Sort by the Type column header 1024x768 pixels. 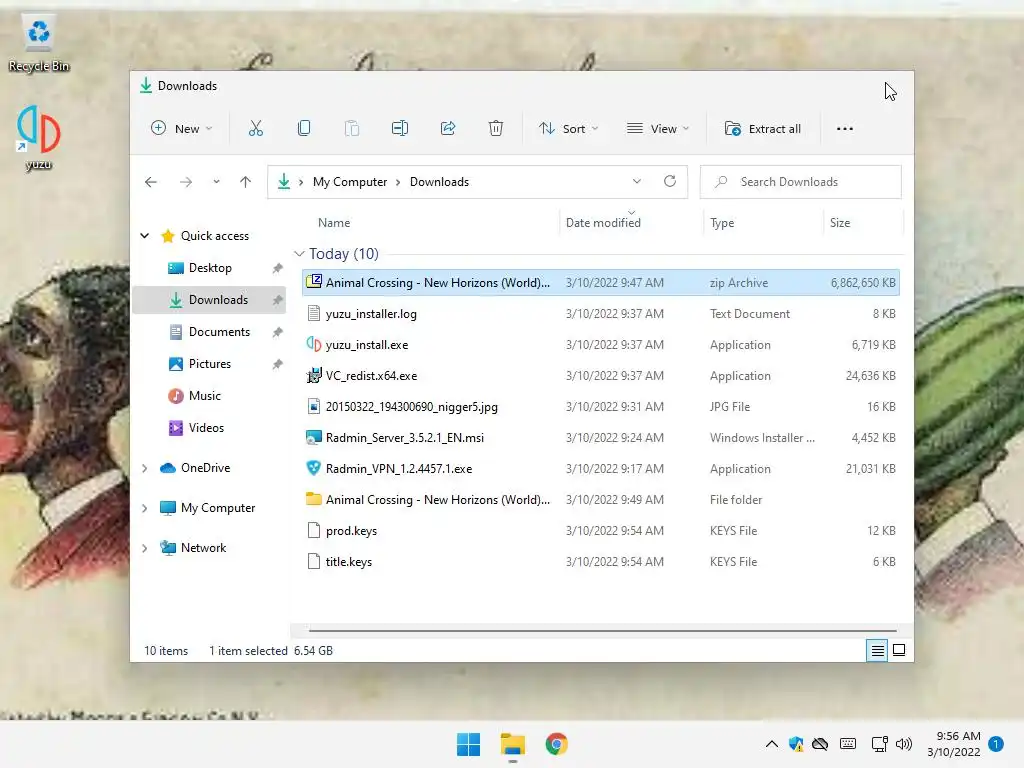click(722, 223)
